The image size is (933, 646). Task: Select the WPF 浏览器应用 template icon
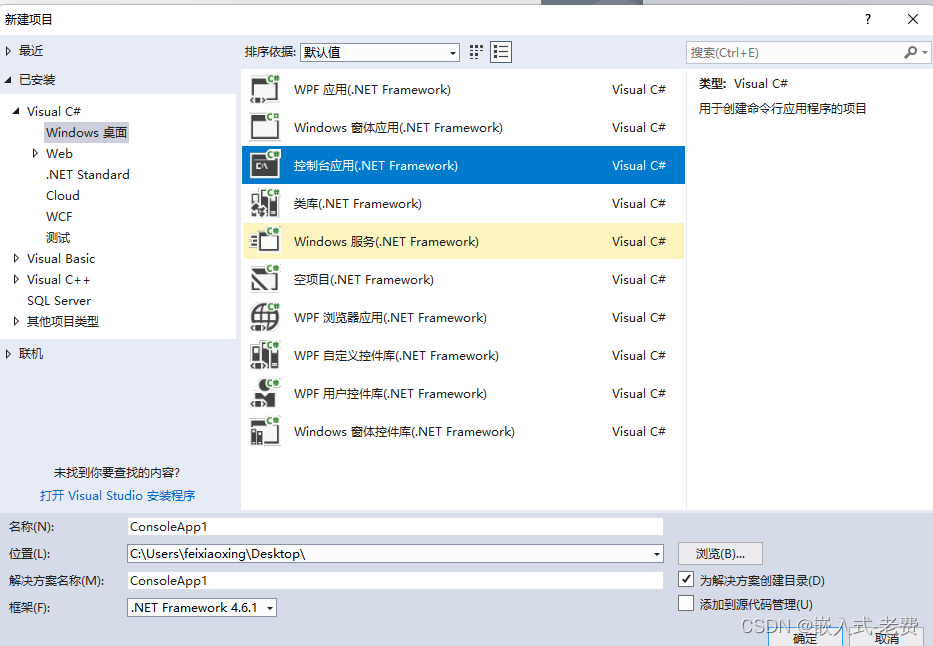tap(264, 317)
